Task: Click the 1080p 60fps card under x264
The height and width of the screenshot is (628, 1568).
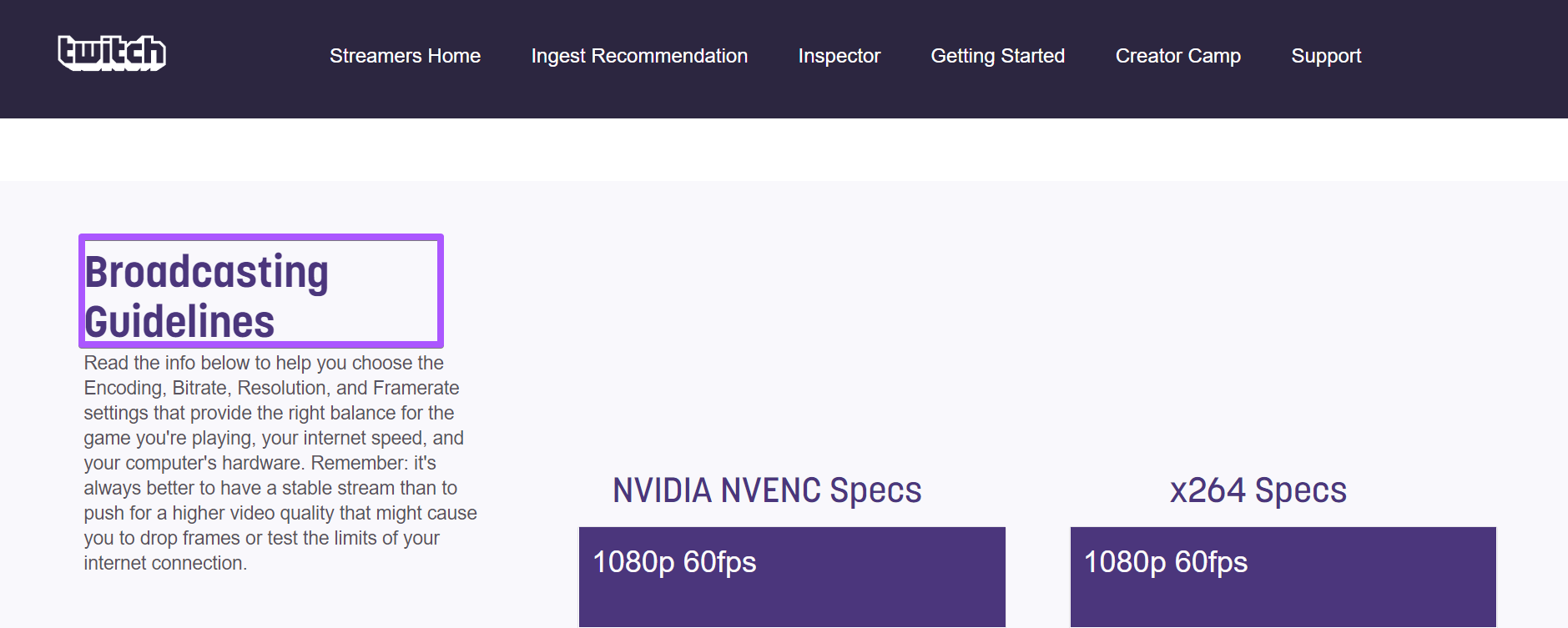Action: pyautogui.click(x=1283, y=575)
